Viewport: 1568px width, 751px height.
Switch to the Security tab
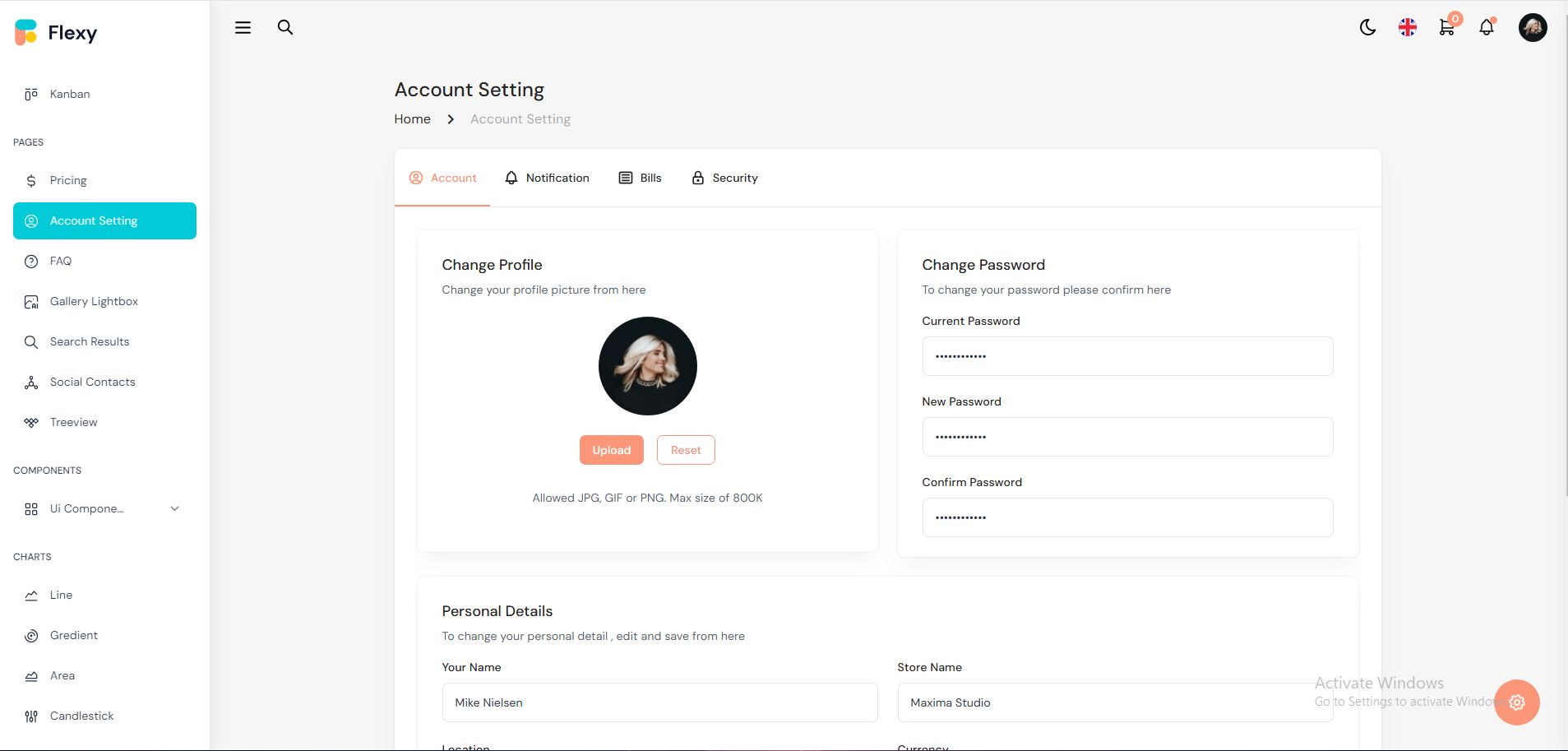(724, 178)
